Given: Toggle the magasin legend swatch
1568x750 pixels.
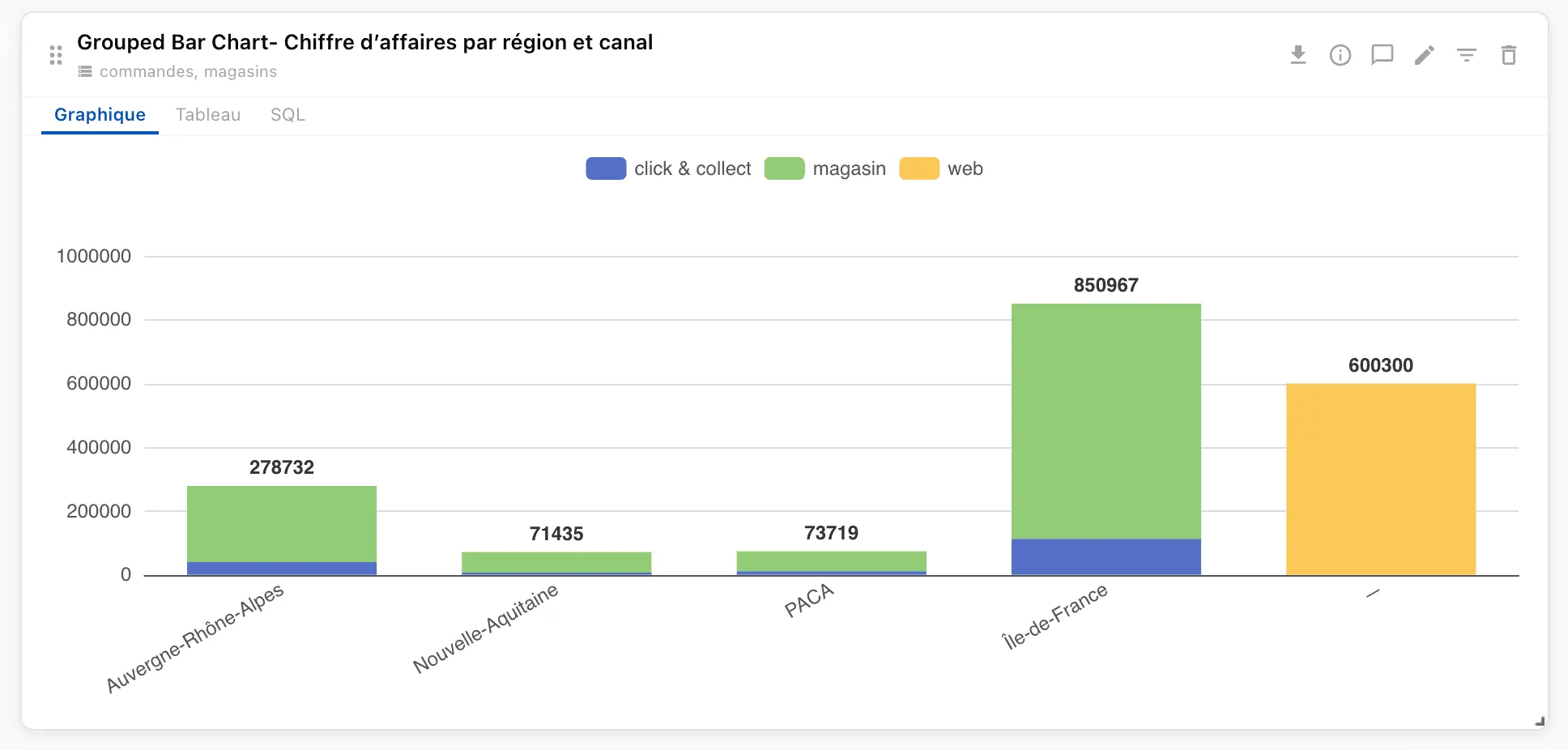Looking at the screenshot, I should pyautogui.click(x=784, y=168).
